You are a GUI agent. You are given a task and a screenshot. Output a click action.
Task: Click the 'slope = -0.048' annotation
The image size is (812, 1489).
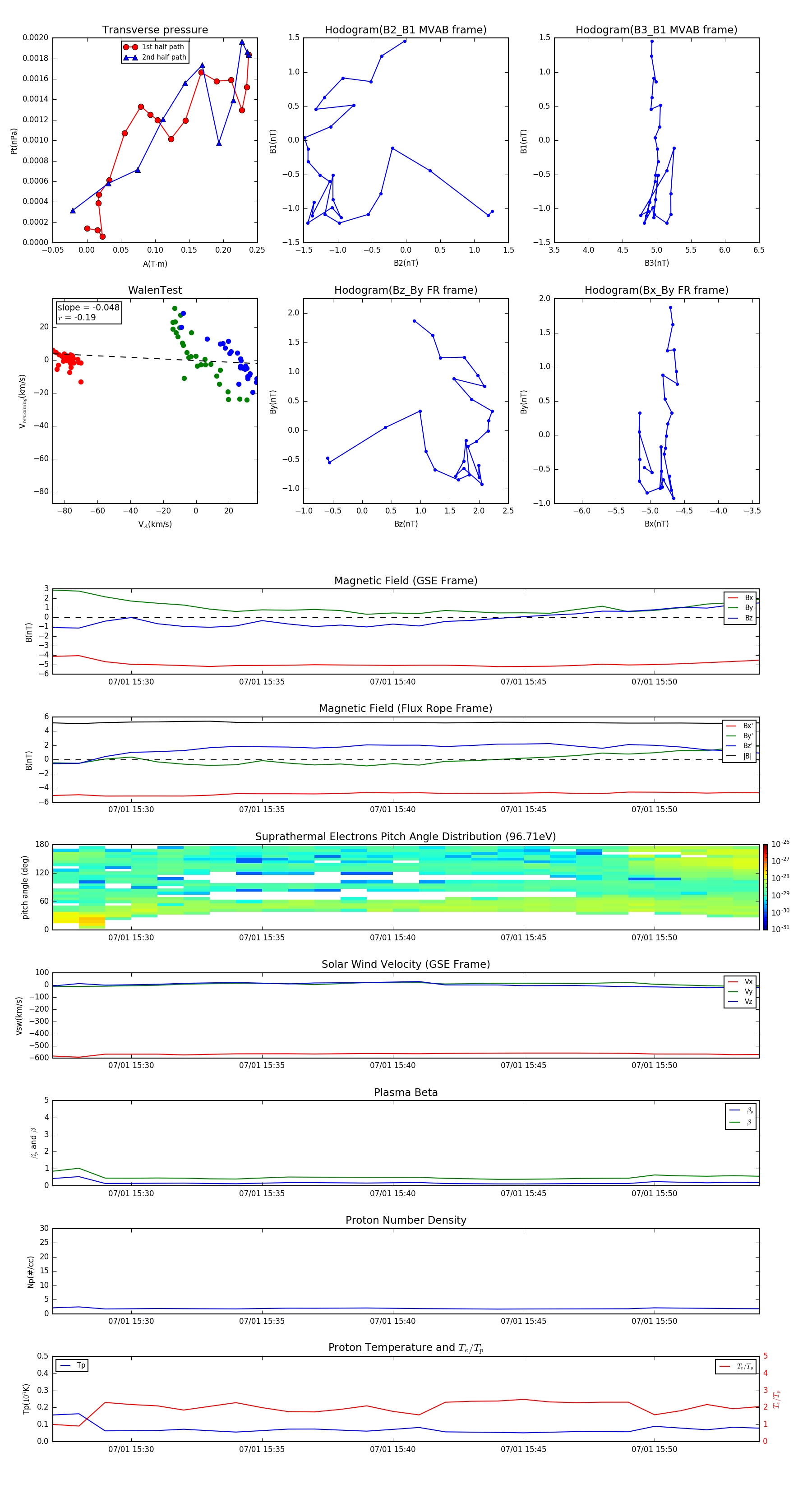(88, 308)
